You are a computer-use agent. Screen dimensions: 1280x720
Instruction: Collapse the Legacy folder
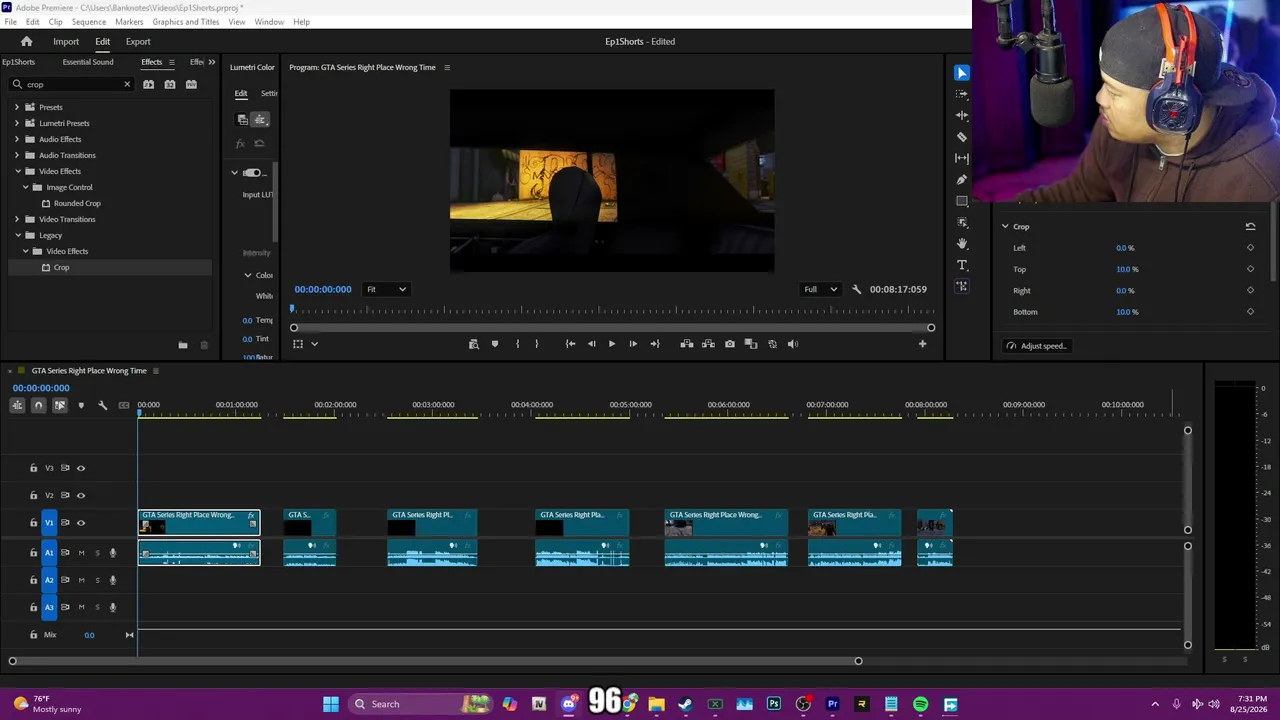[17, 236]
